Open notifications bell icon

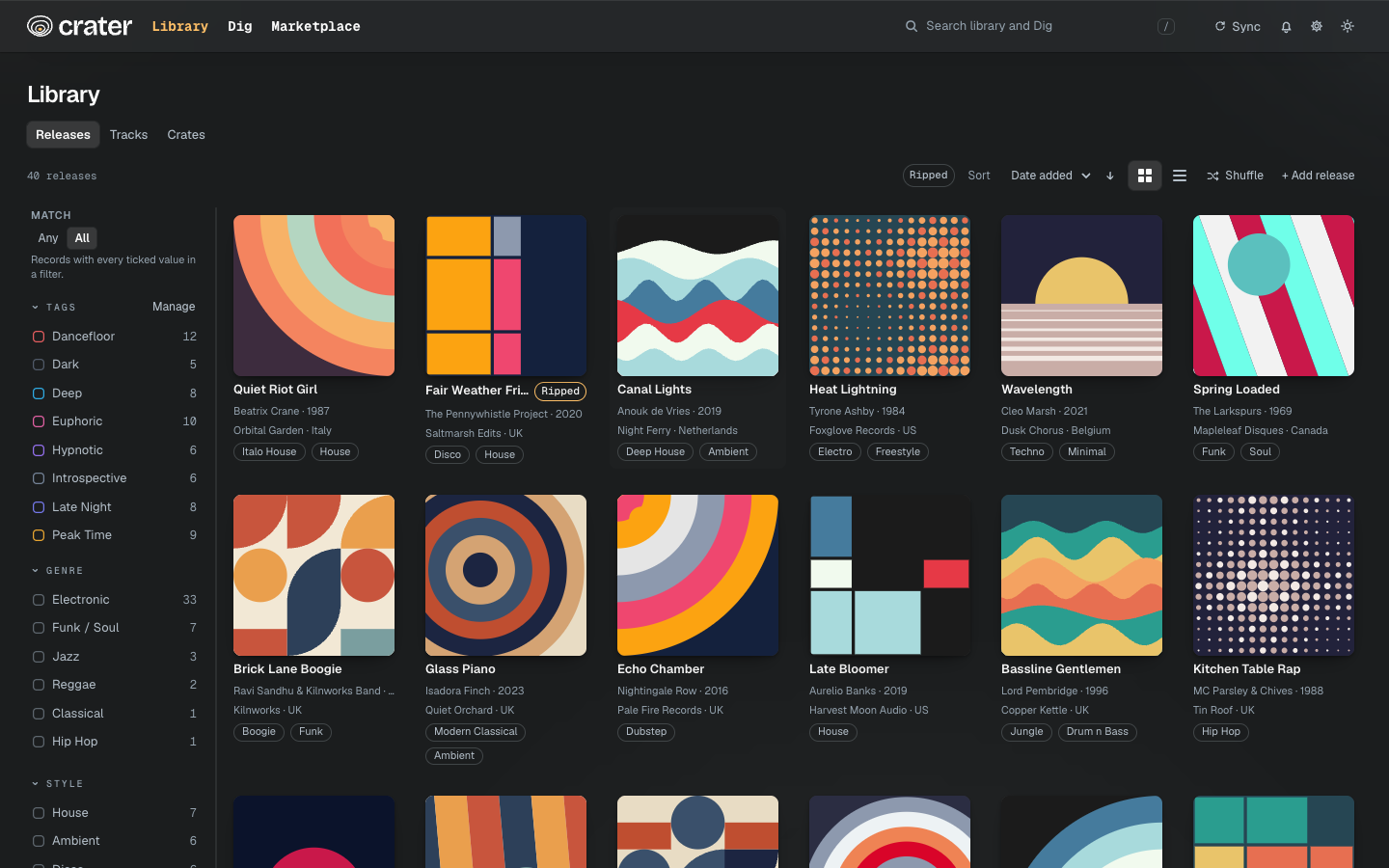1286,27
